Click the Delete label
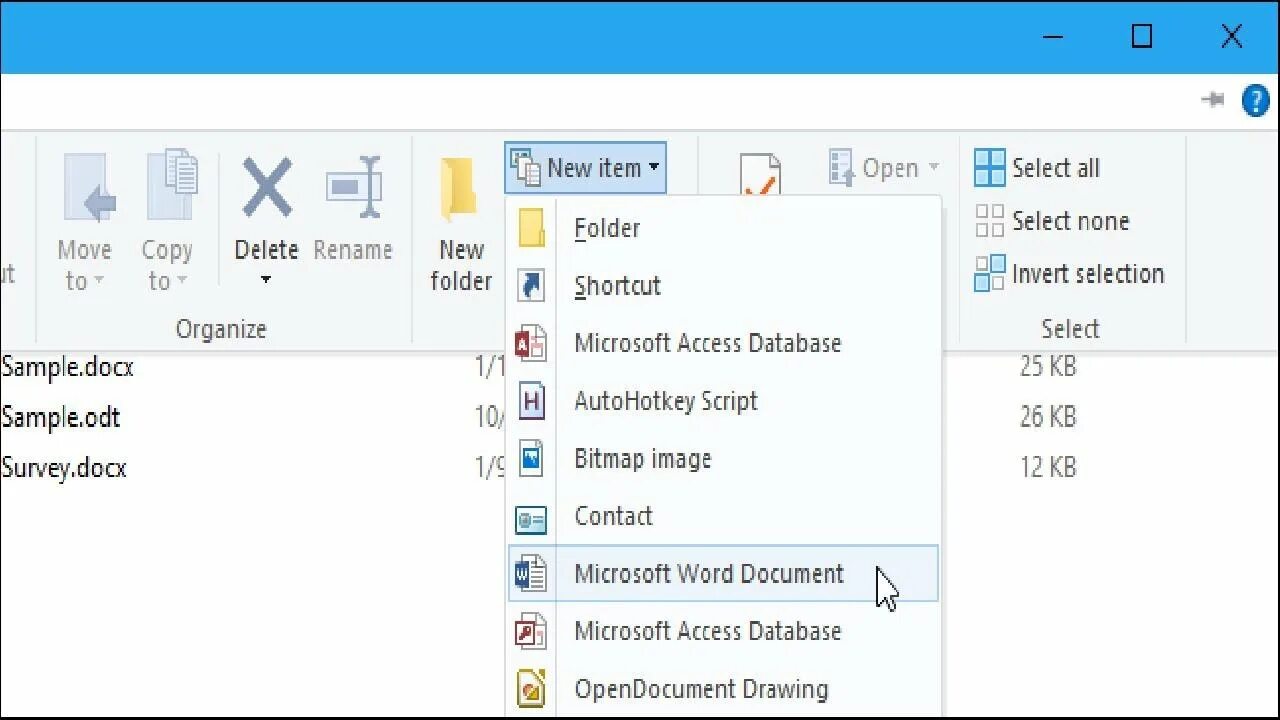The width and height of the screenshot is (1280, 720). (266, 250)
